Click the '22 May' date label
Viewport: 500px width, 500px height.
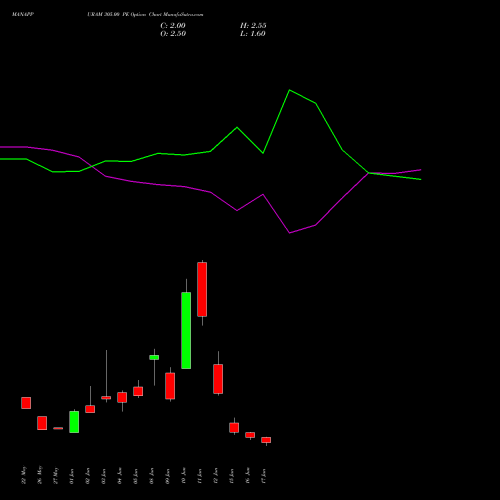click(x=23, y=475)
